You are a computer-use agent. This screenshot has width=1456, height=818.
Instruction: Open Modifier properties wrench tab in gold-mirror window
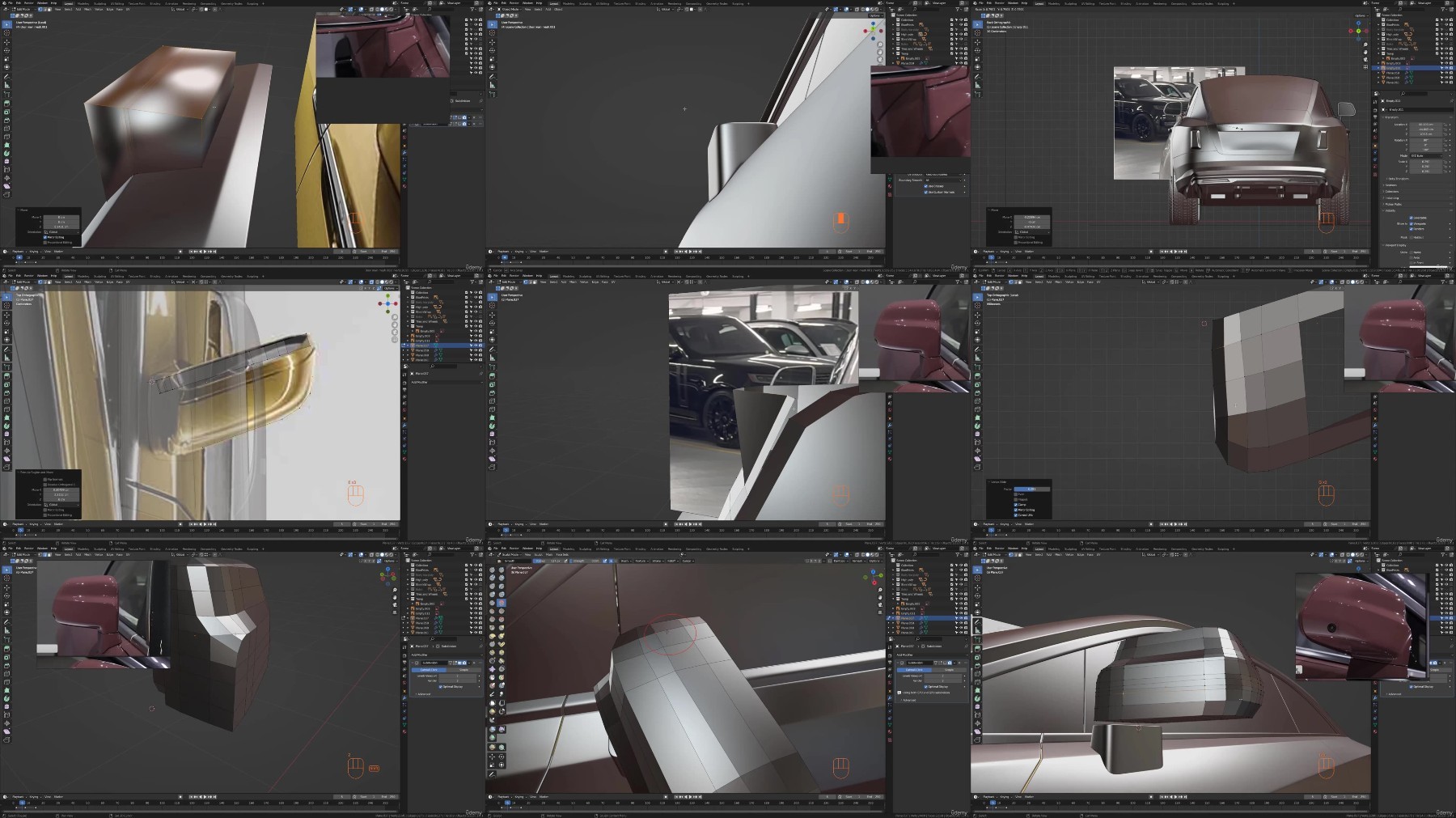tap(404, 426)
